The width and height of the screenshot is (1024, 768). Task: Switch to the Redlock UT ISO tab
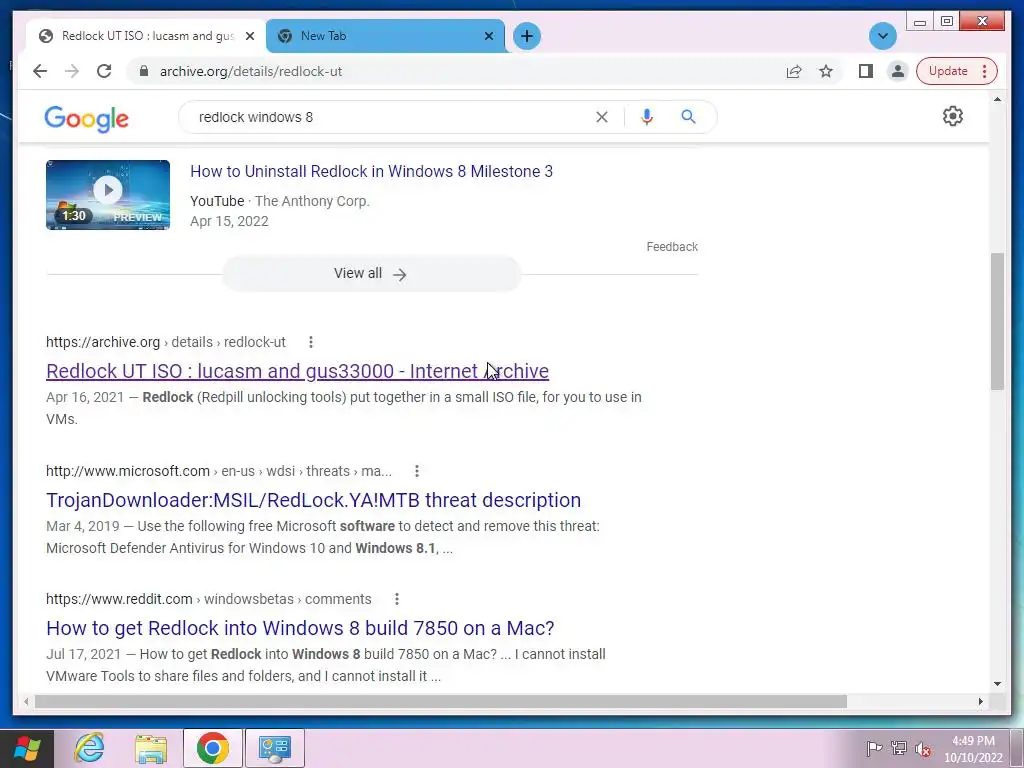point(146,36)
